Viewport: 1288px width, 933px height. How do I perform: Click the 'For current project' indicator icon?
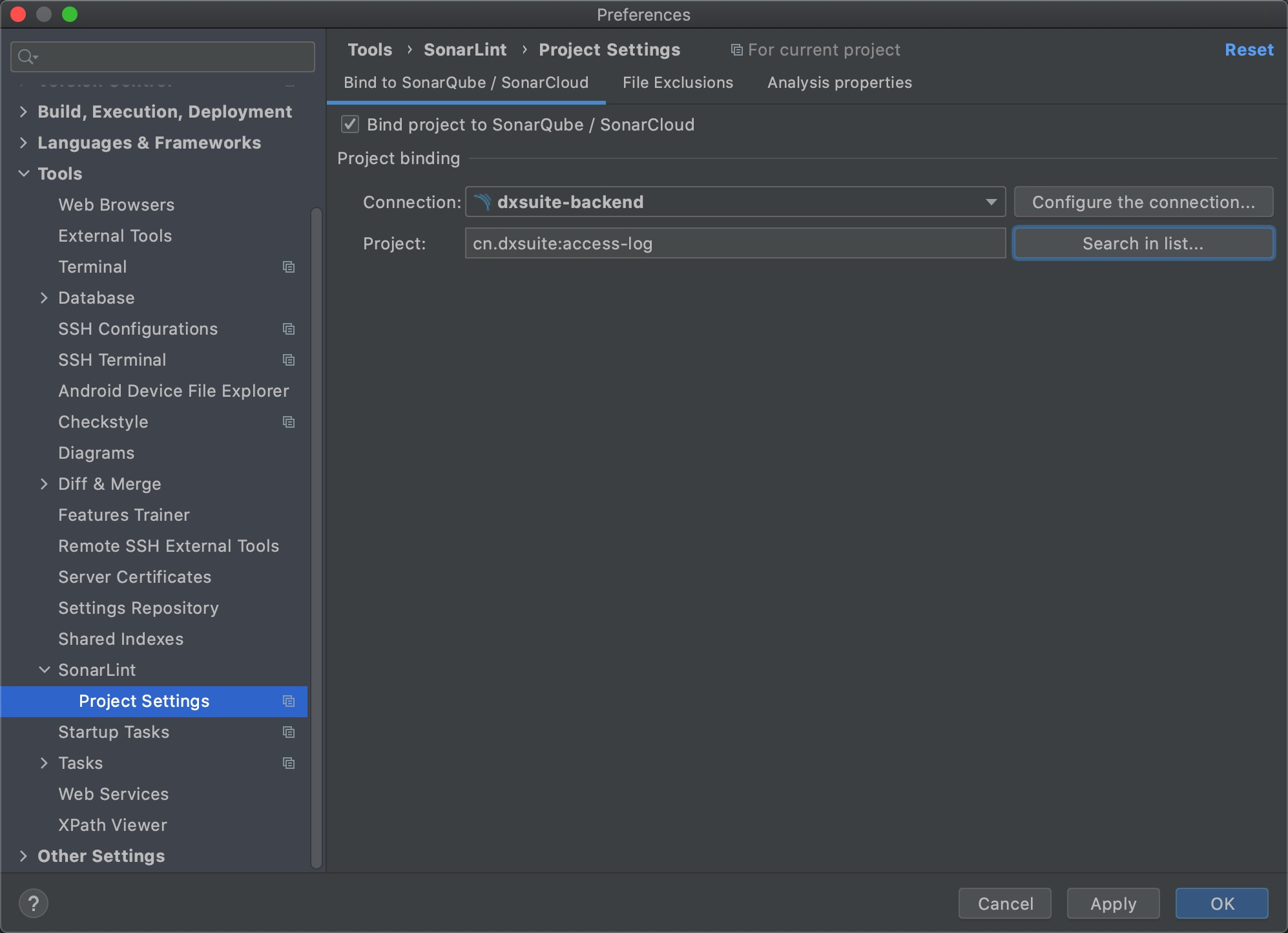736,50
